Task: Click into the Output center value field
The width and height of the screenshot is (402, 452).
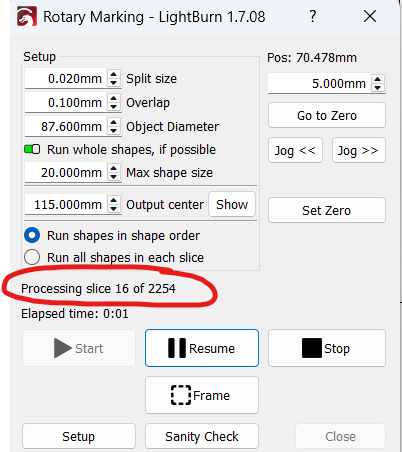Action: tap(66, 204)
